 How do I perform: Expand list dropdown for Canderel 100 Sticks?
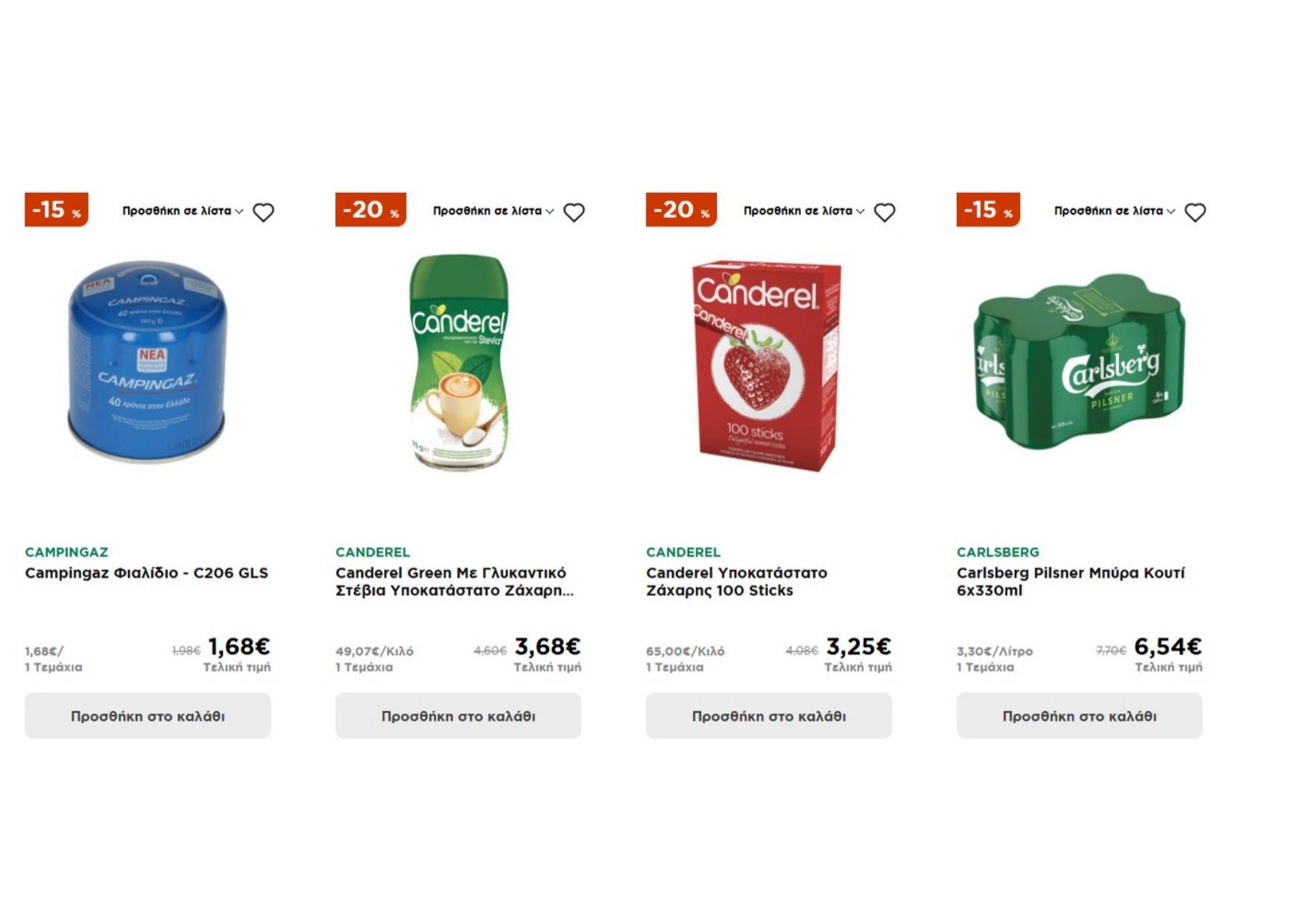[804, 211]
